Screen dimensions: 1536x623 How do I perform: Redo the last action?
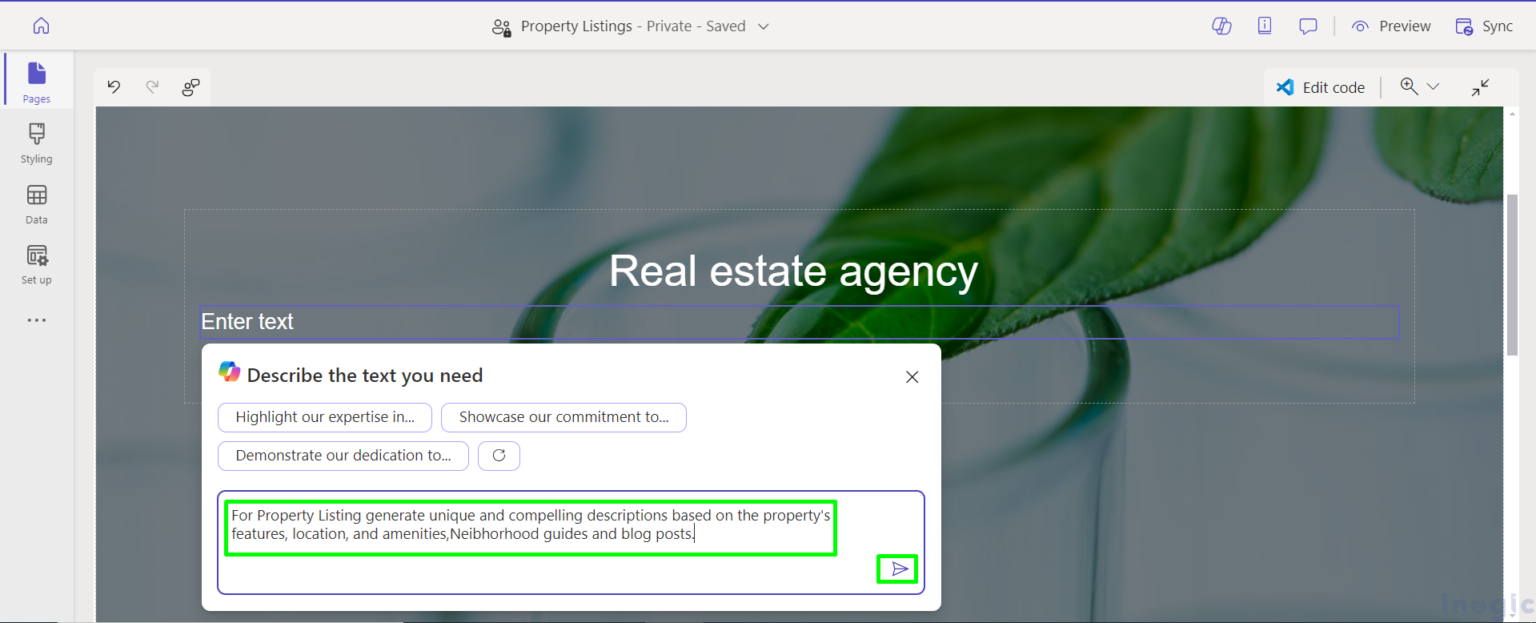coord(152,87)
